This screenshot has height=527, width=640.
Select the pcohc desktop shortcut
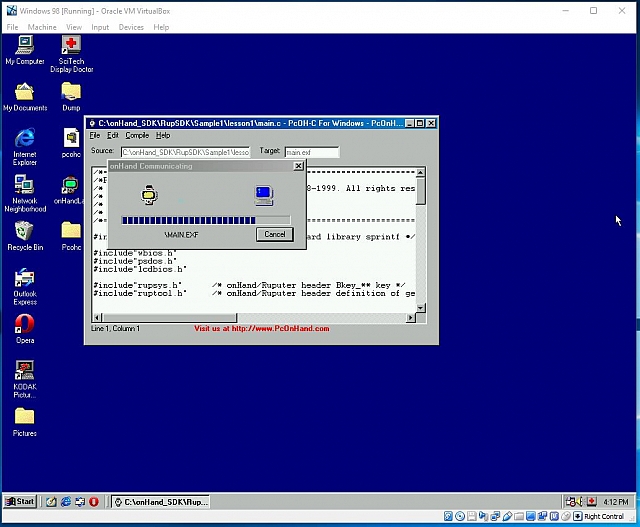click(71, 143)
